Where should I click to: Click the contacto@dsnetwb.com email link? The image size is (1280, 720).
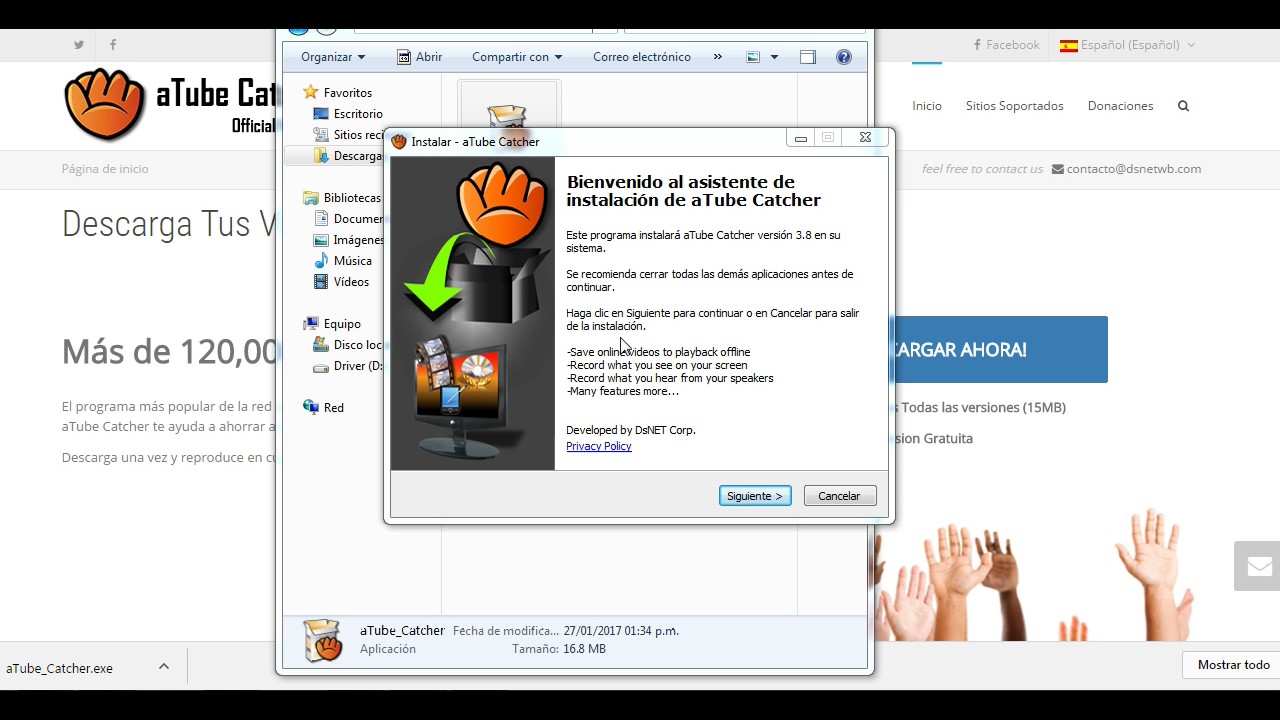[1126, 169]
